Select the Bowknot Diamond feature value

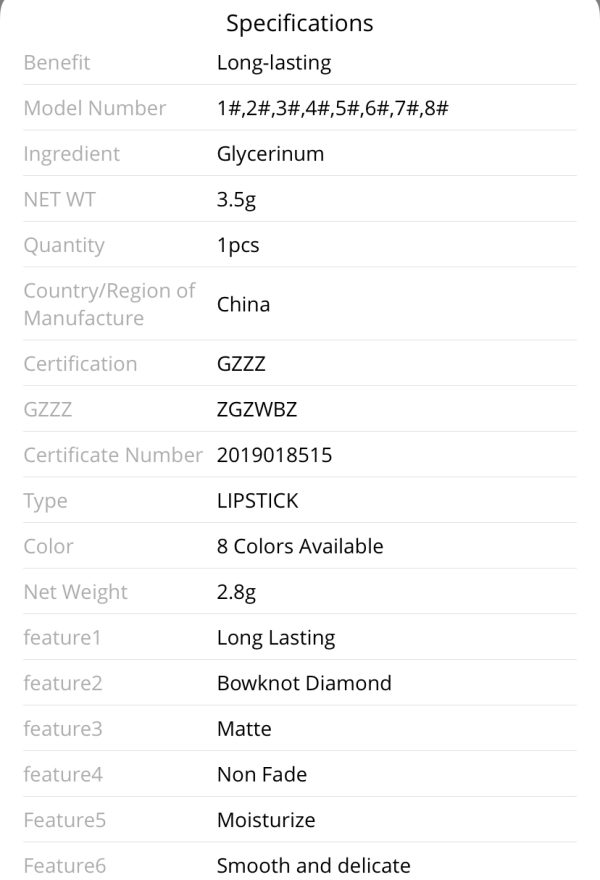click(304, 683)
